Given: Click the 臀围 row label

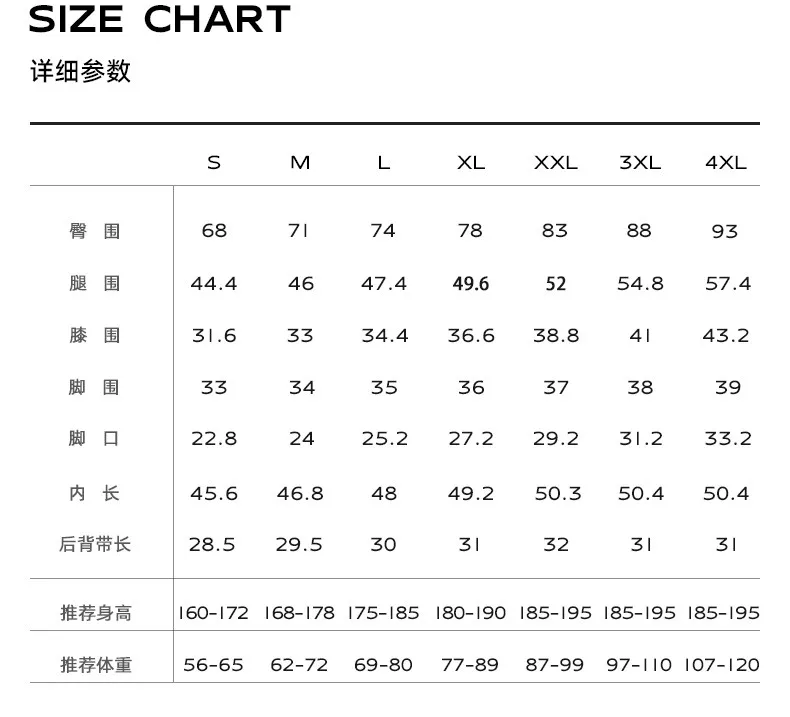Looking at the screenshot, I should [x=95, y=231].
